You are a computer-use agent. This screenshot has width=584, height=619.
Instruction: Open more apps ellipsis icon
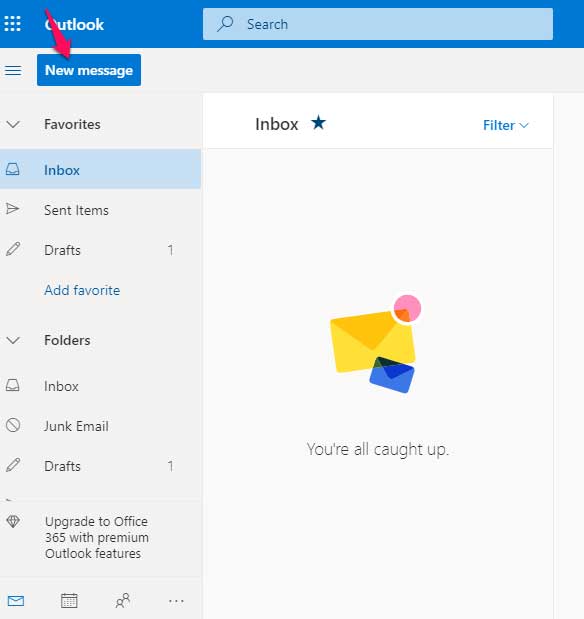pos(176,601)
